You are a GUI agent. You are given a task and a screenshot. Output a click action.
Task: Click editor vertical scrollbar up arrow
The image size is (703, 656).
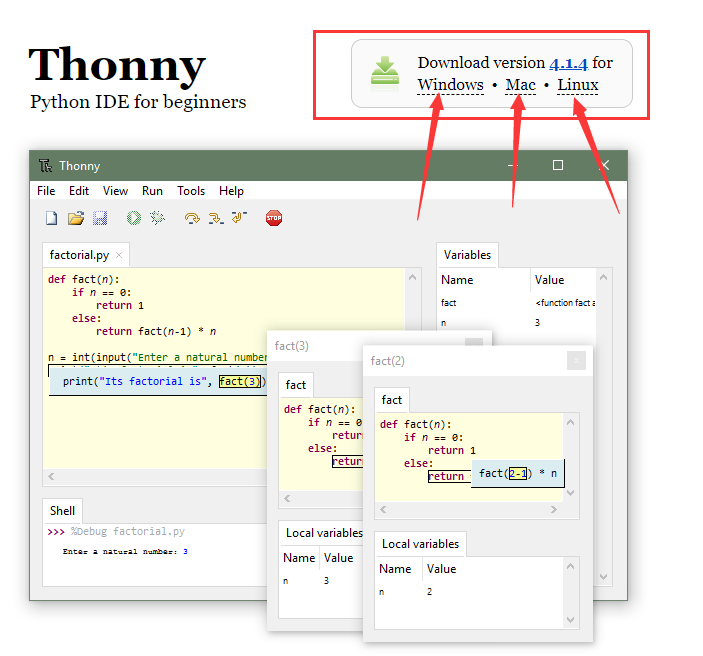coord(412,278)
